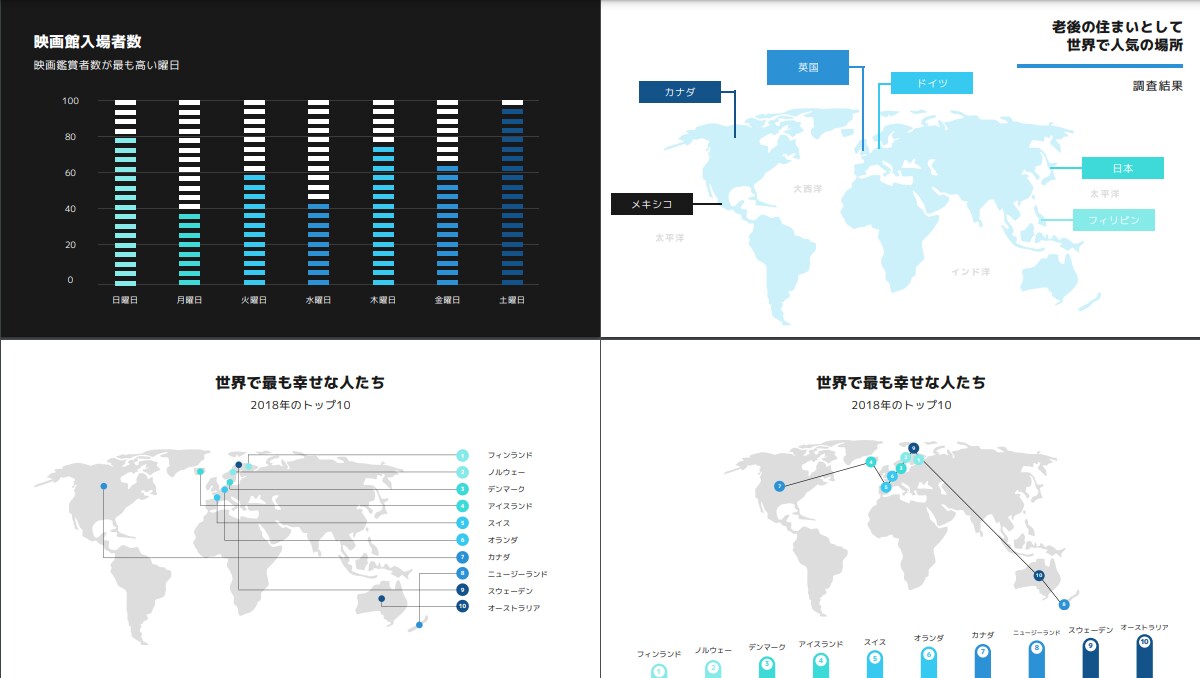
Task: Click the striped bar above 土曜日
Action: (512, 193)
